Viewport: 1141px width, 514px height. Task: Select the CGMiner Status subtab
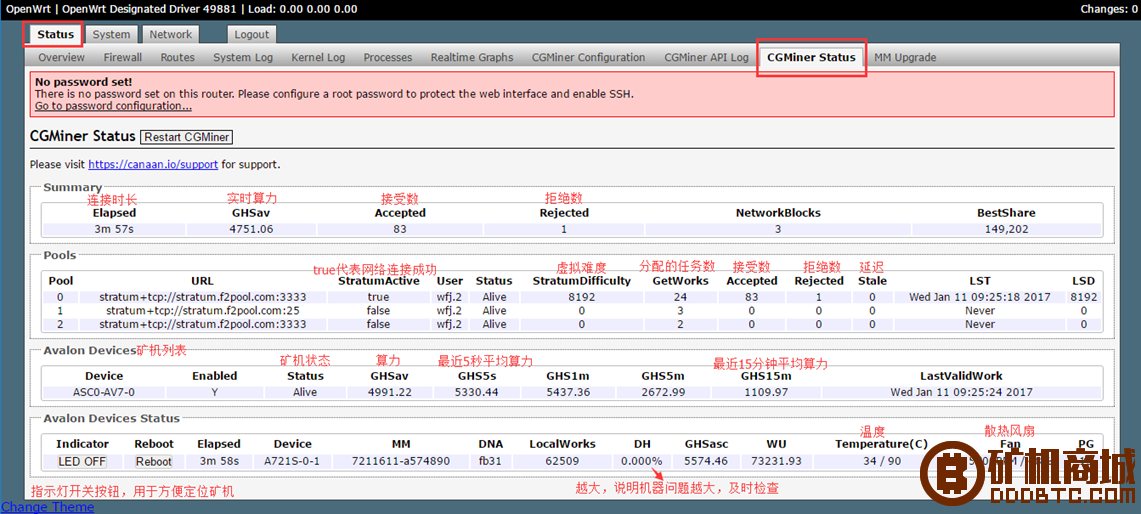pyautogui.click(x=811, y=58)
